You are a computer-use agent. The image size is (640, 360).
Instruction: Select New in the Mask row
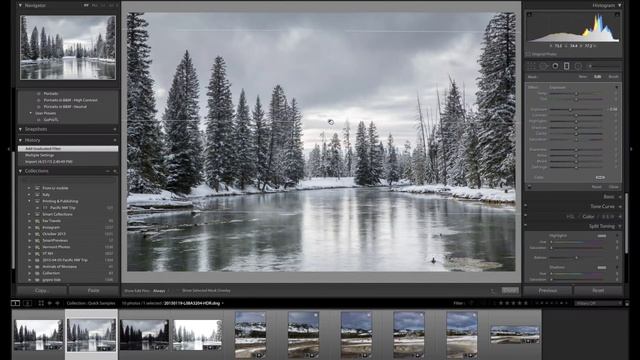point(583,76)
